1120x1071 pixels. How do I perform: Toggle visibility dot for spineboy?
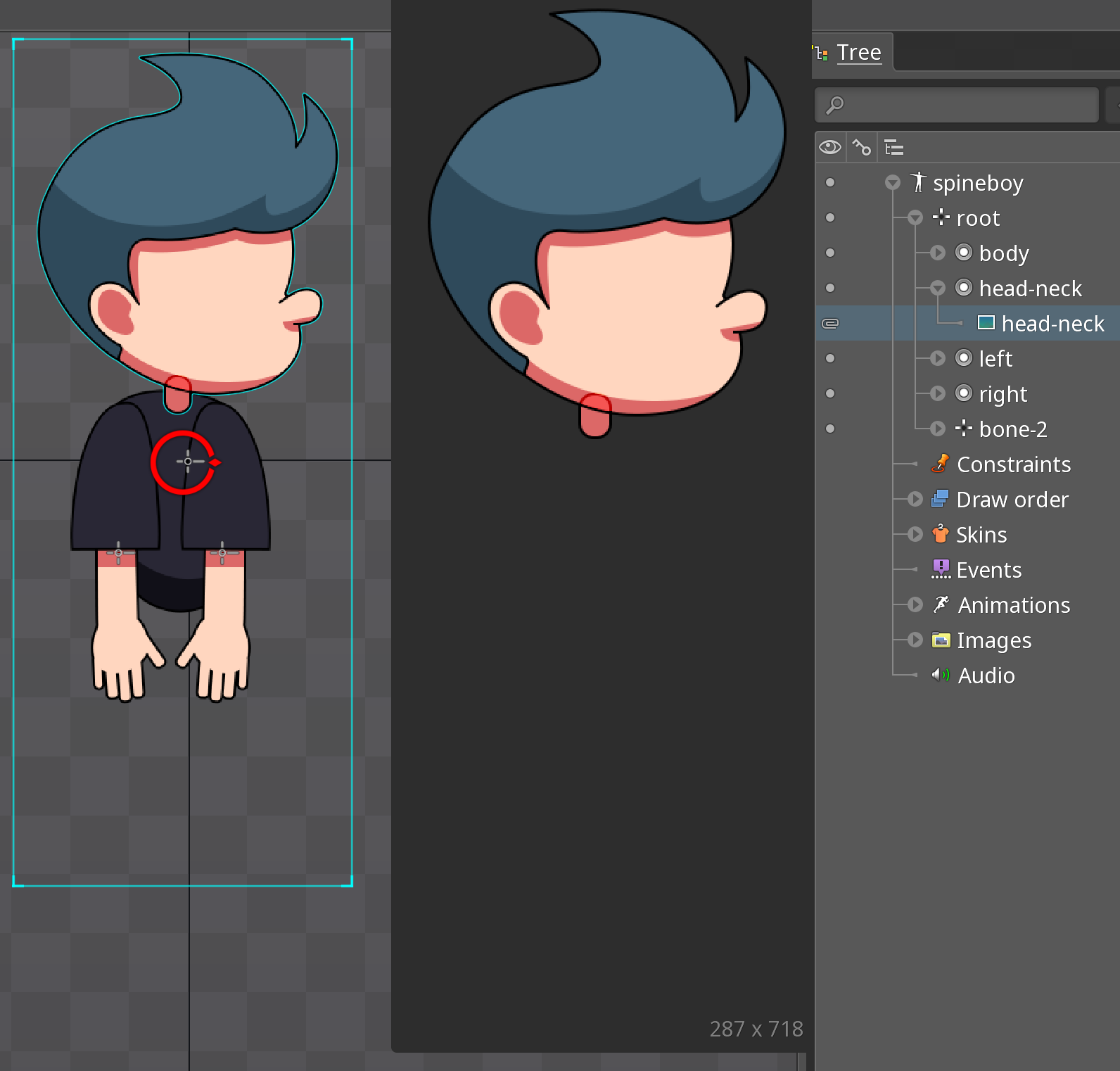830,182
